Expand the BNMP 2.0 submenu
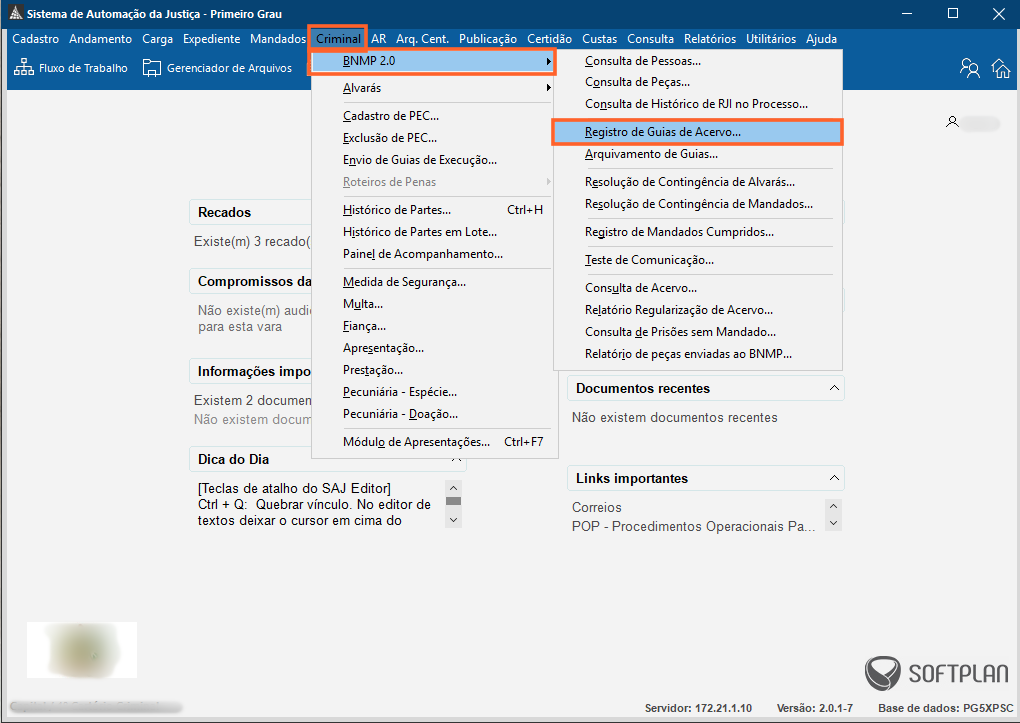1020x723 pixels. tap(433, 61)
